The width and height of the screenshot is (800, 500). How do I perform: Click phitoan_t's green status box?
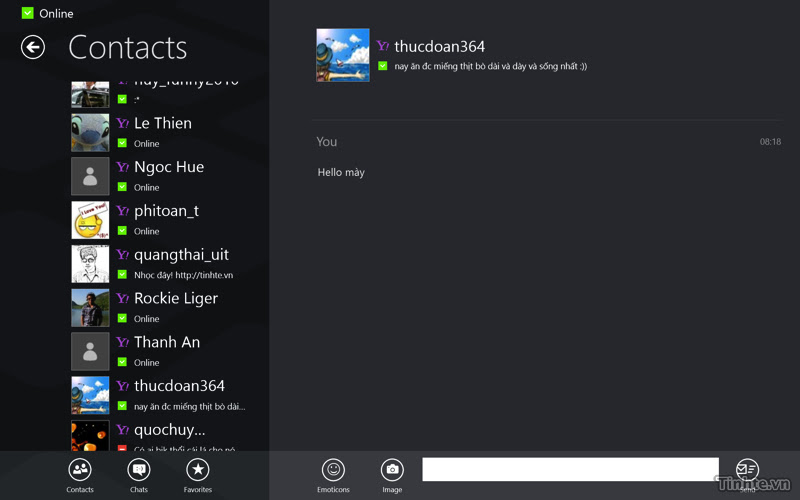pos(122,231)
